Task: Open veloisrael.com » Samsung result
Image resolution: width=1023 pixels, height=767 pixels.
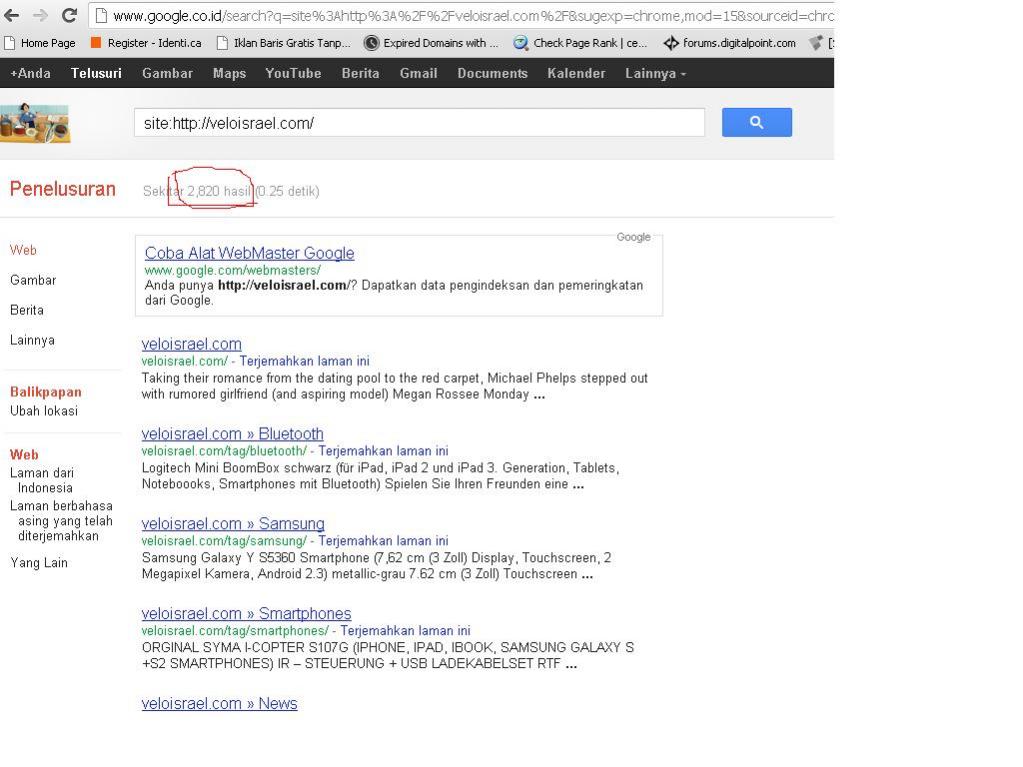Action: (233, 524)
